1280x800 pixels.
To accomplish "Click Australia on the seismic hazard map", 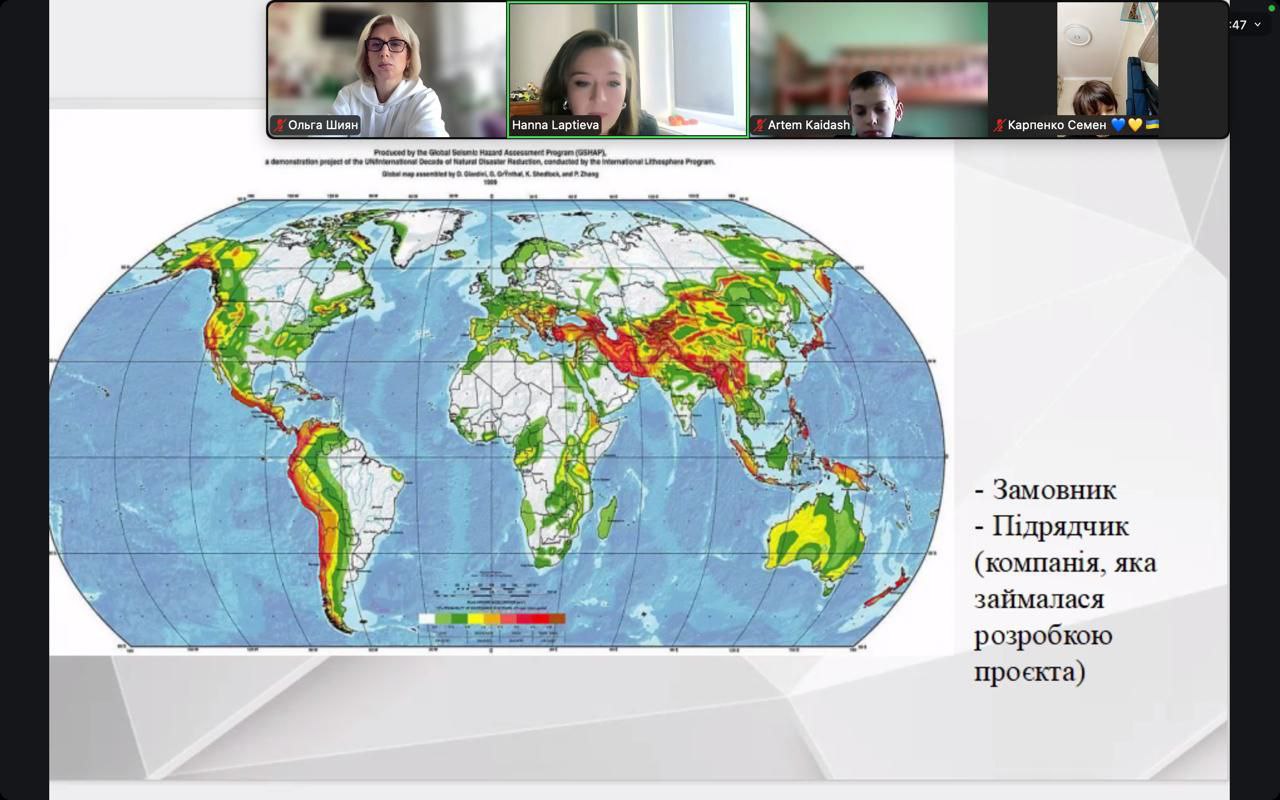I will [x=813, y=535].
